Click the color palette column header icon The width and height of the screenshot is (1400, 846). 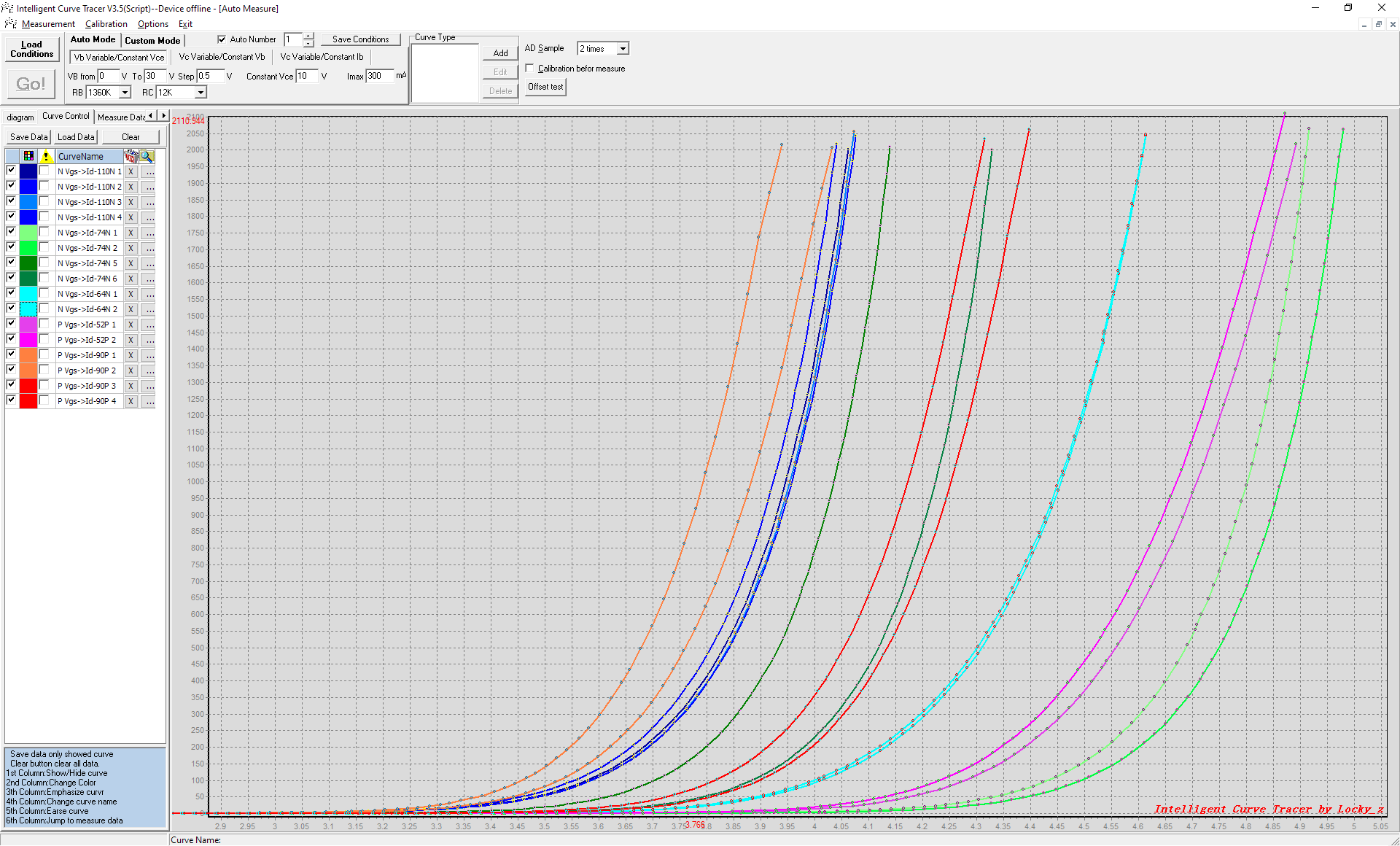click(28, 156)
